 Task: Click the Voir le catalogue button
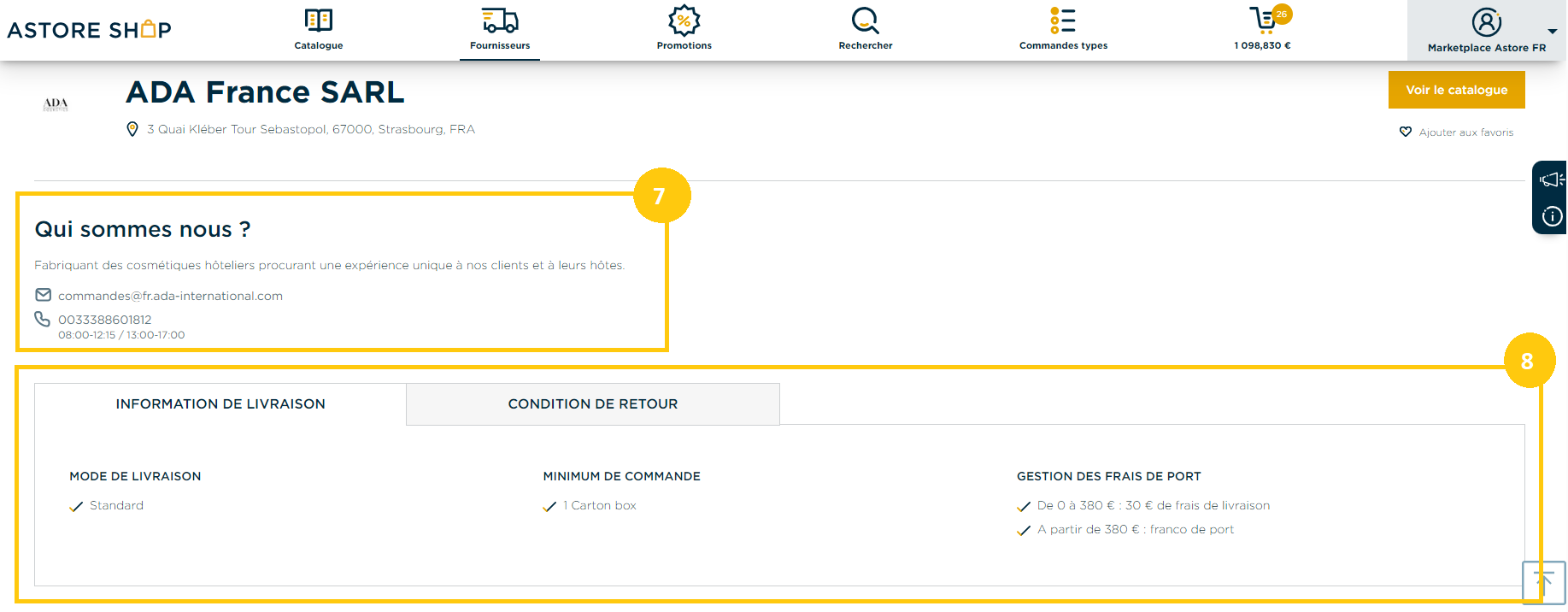1457,90
